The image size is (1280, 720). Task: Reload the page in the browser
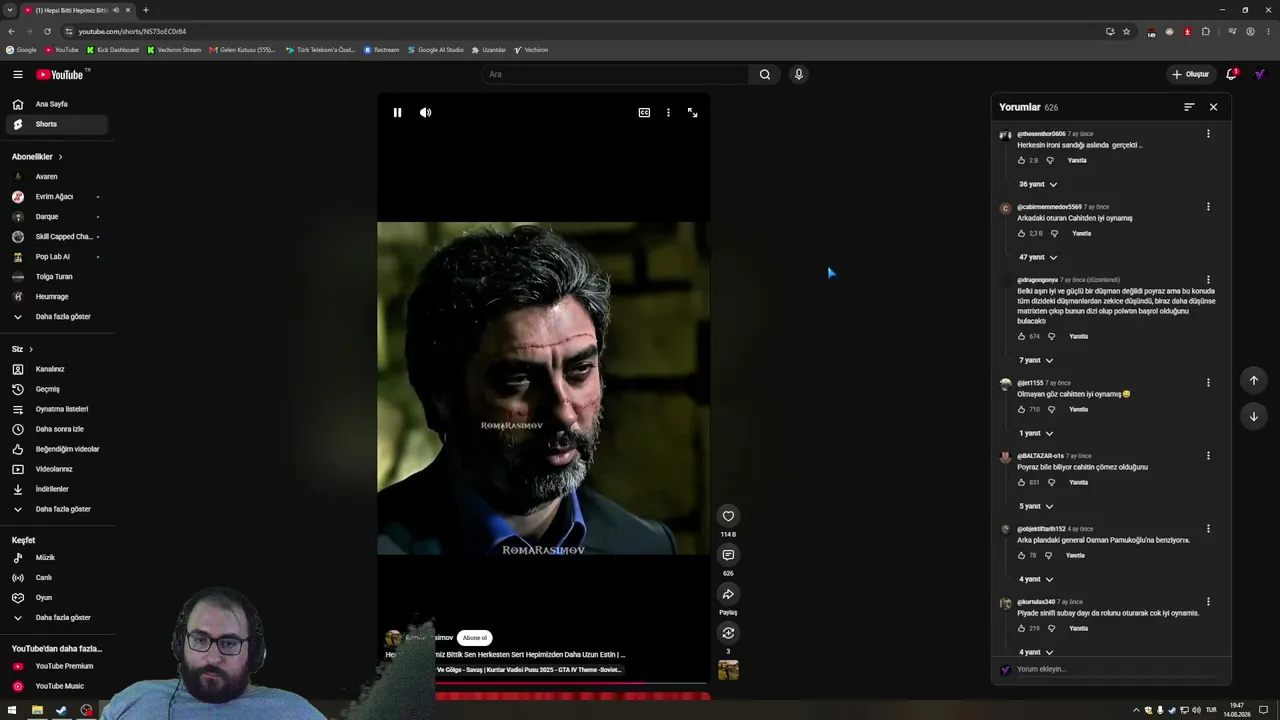coord(47,31)
